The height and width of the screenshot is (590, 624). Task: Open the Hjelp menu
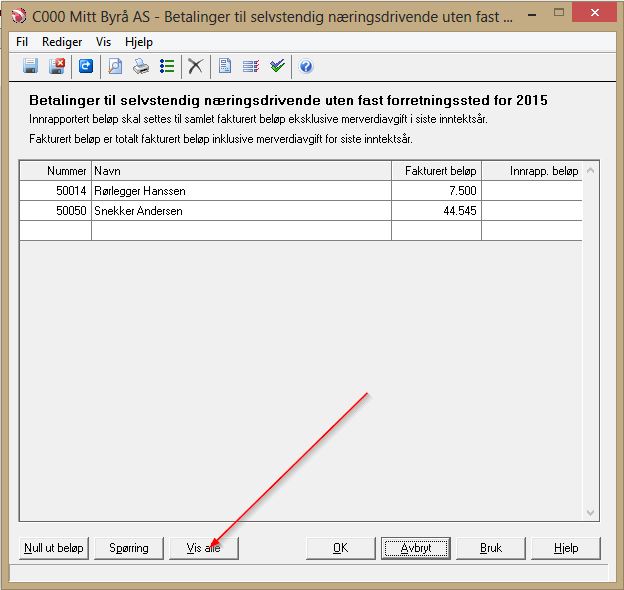(x=139, y=42)
